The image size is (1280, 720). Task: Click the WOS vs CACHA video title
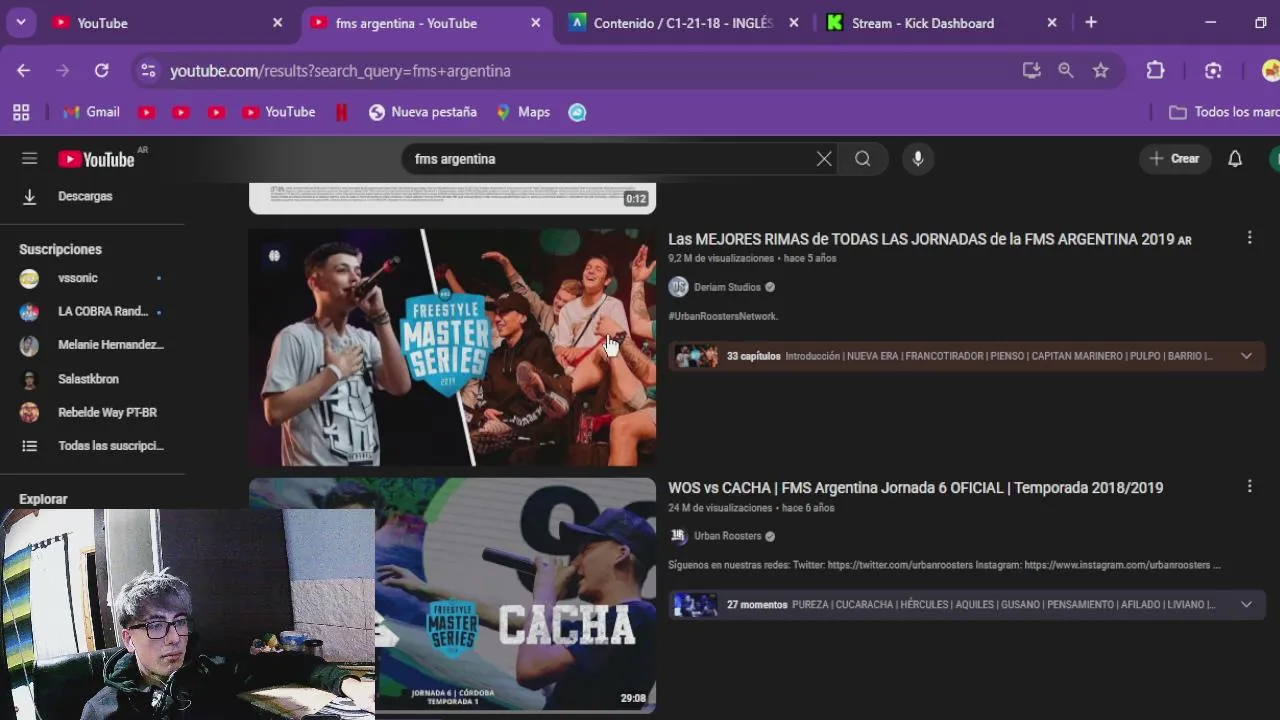(916, 488)
